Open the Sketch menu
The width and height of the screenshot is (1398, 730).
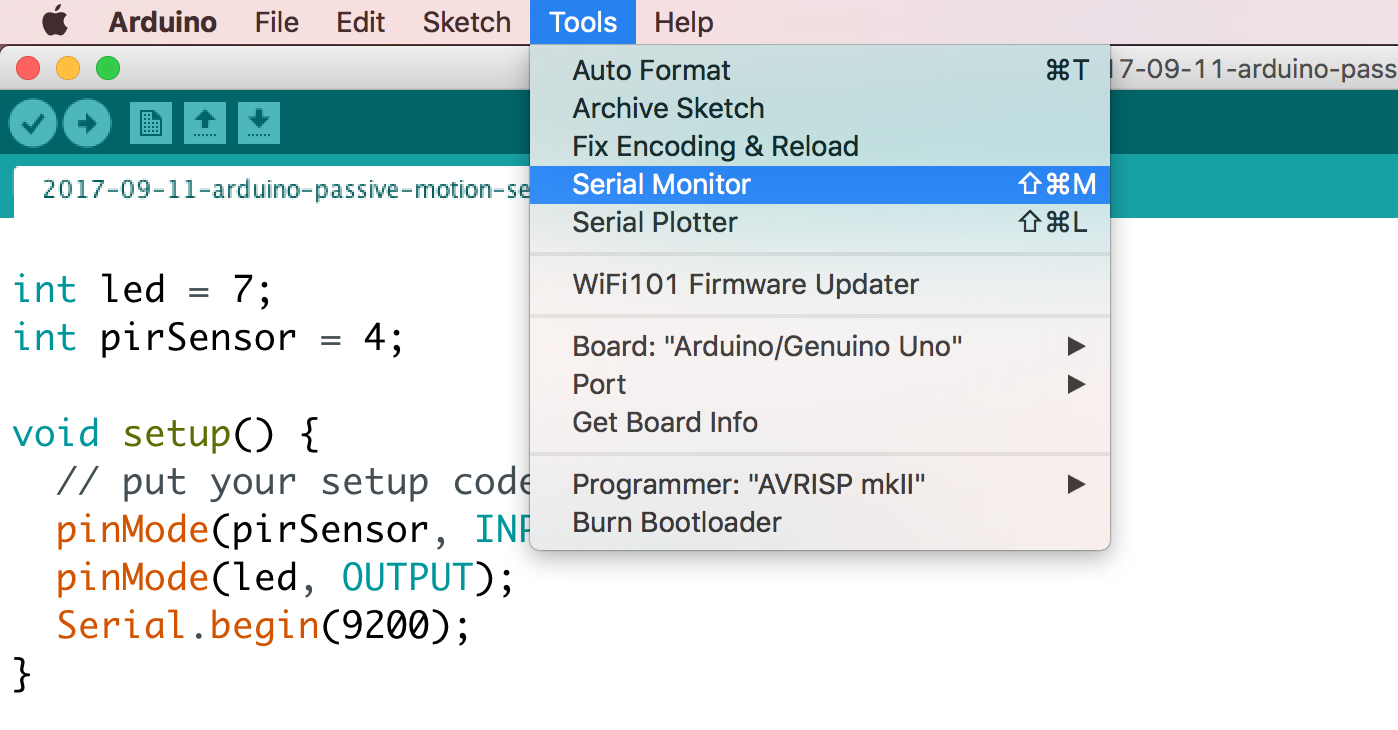pyautogui.click(x=467, y=22)
